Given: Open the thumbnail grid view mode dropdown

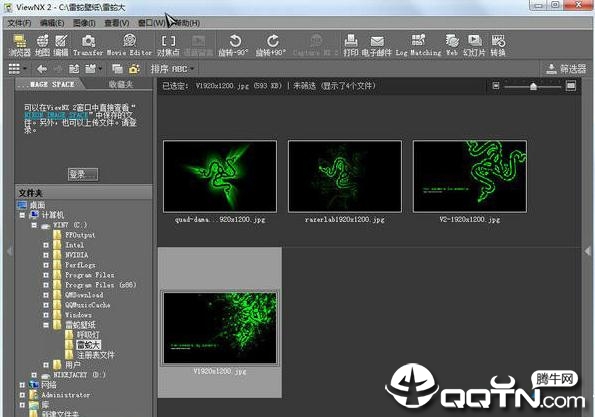Looking at the screenshot, I should 17,69.
